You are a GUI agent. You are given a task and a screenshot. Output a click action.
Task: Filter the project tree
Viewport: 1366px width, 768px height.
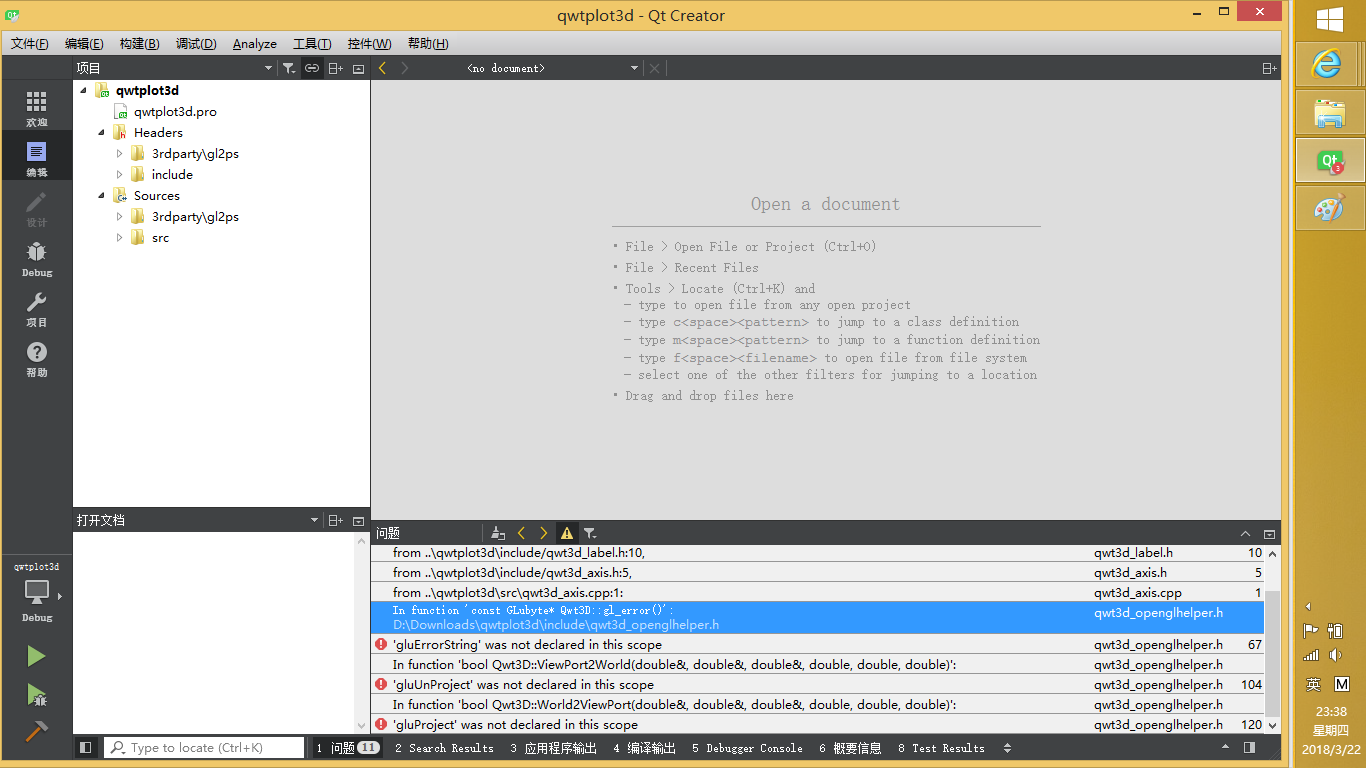[x=289, y=68]
